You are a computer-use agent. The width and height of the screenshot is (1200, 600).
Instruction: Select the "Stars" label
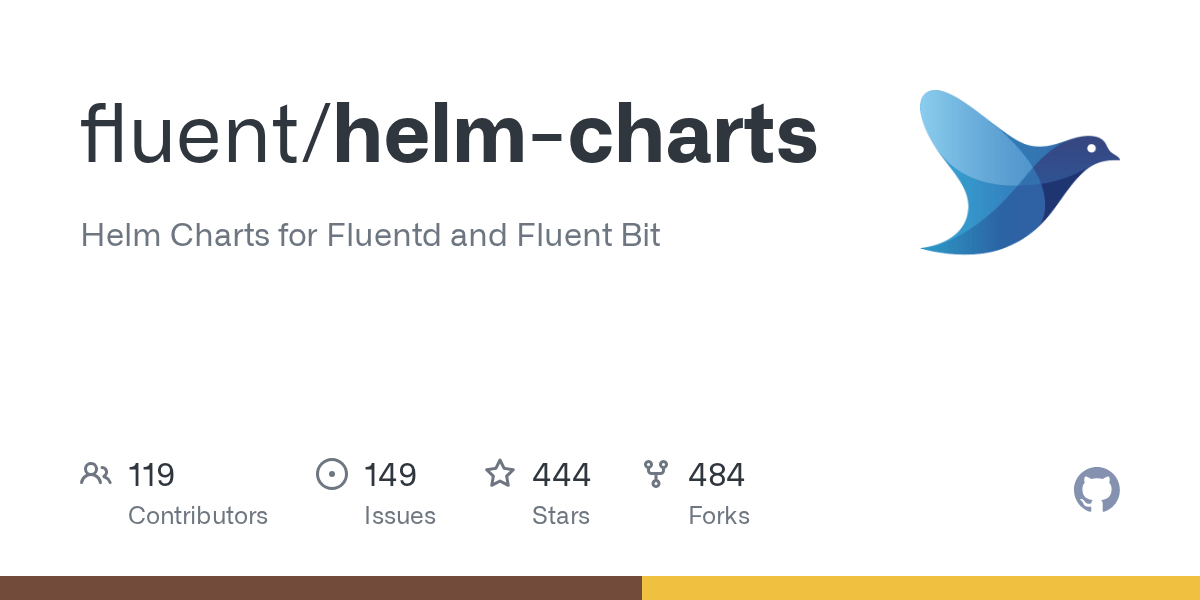pyautogui.click(x=561, y=516)
